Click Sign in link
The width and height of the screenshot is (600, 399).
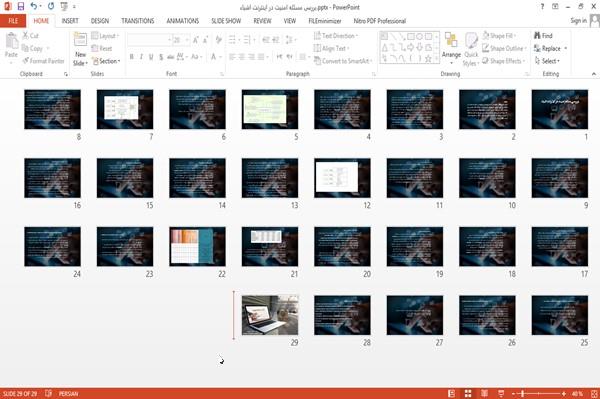pos(578,21)
